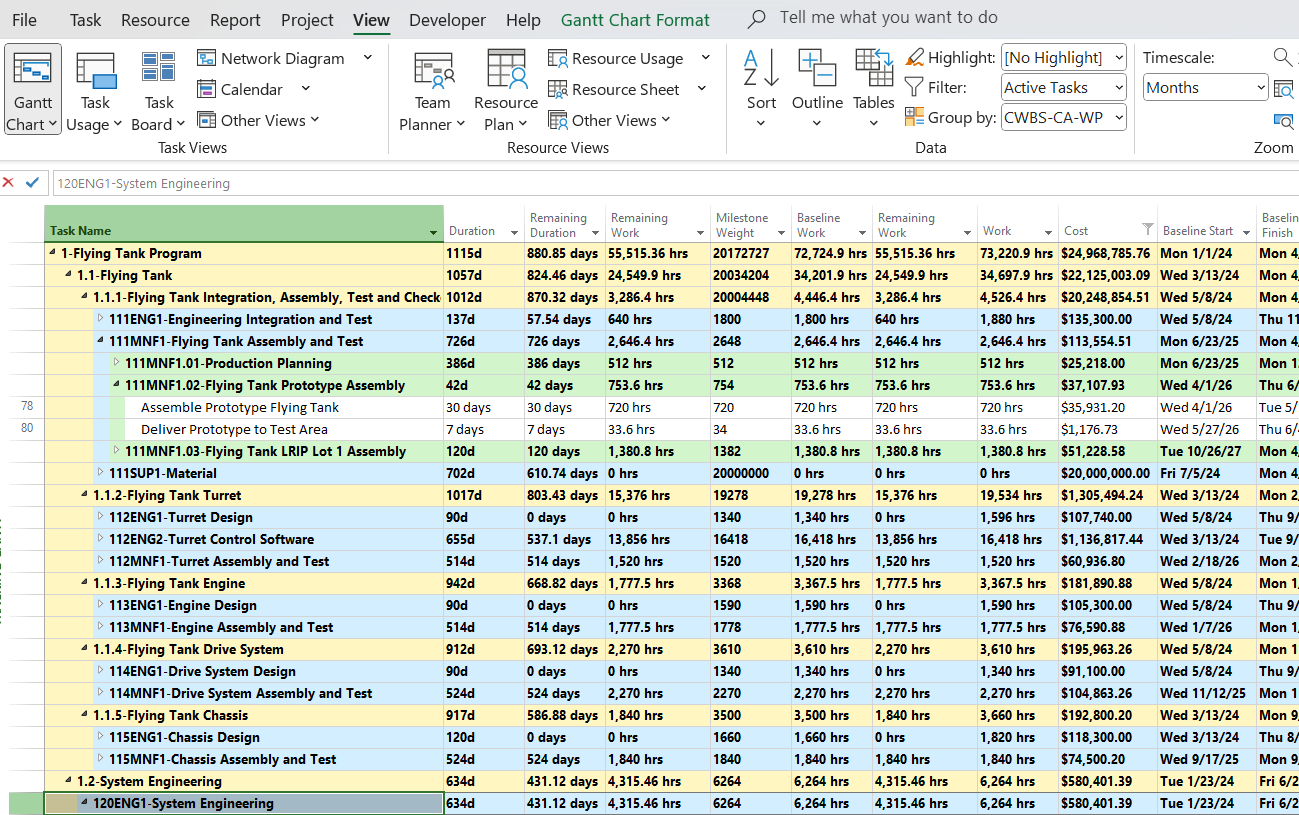Switch to the Calendar view
This screenshot has width=1299, height=815.
[x=240, y=89]
